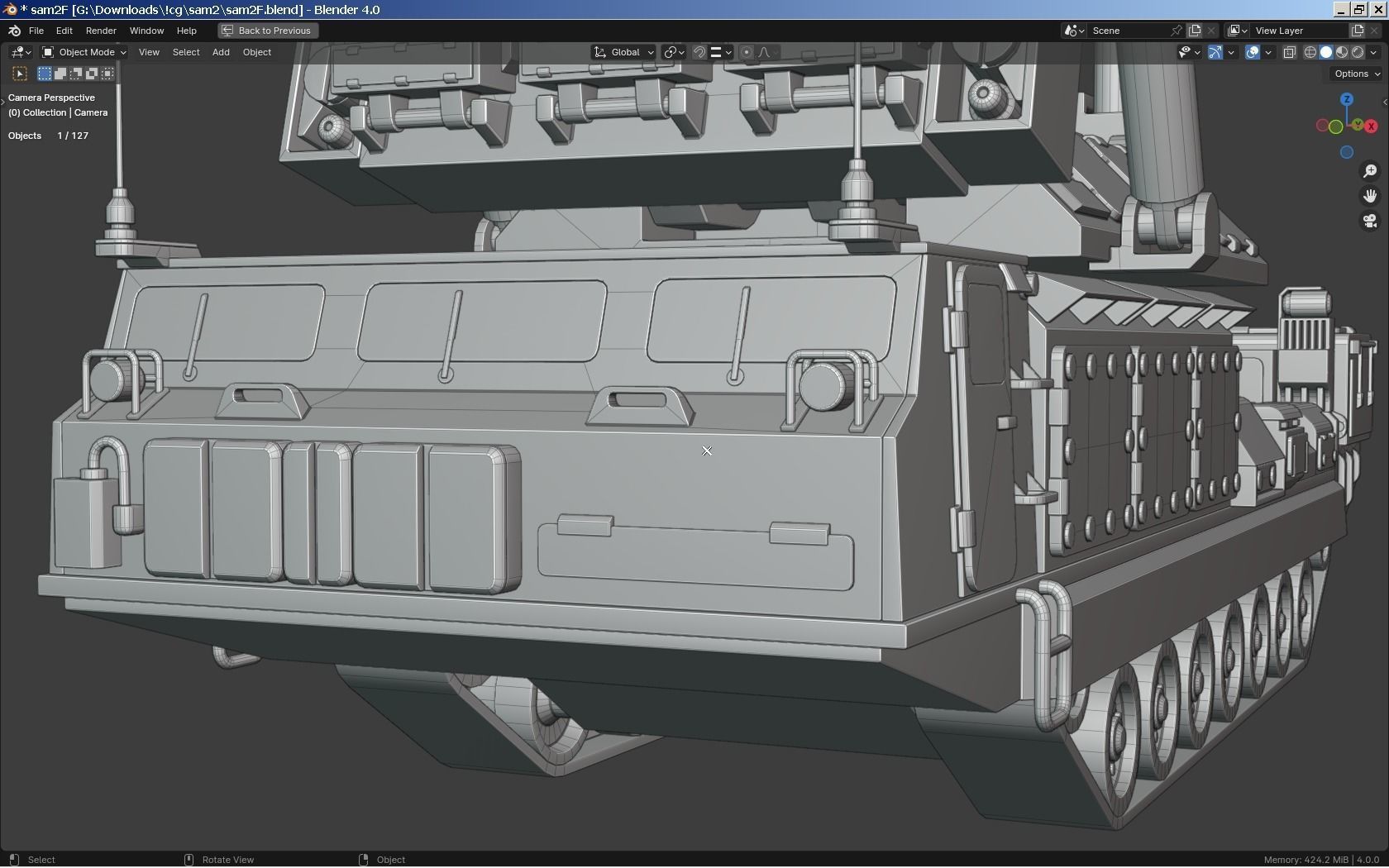Open the snapping options dropdown

721,52
